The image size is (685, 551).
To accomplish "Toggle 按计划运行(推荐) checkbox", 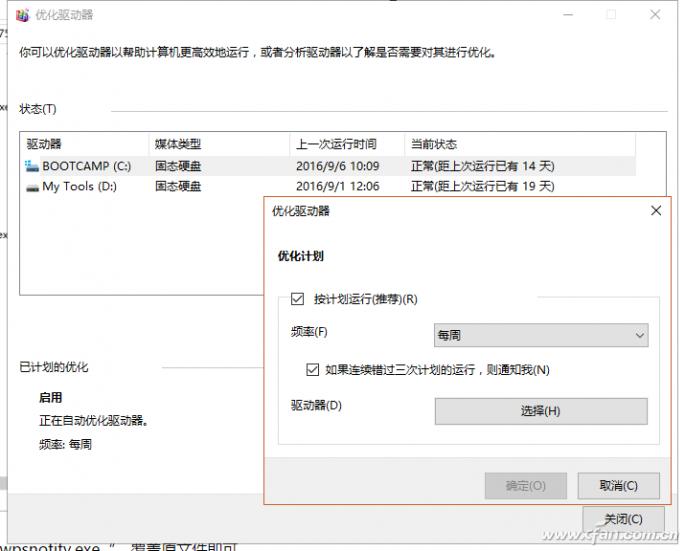I will (298, 299).
